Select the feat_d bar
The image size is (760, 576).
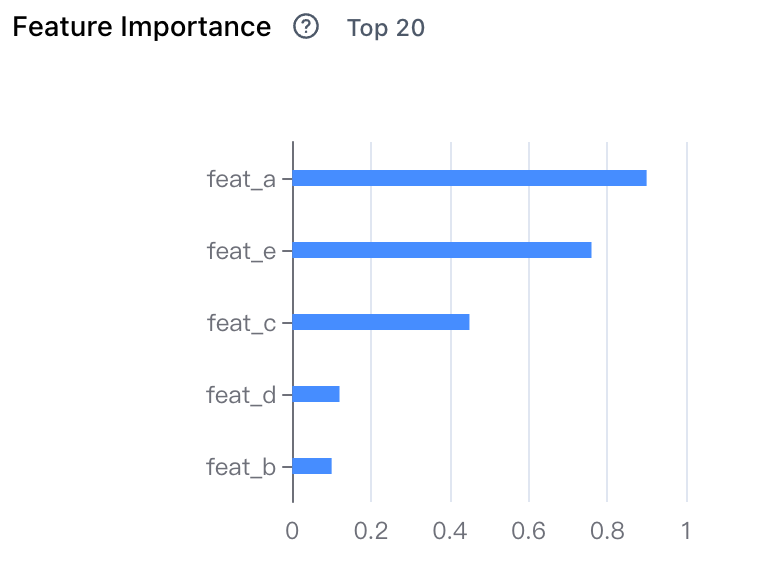316,394
